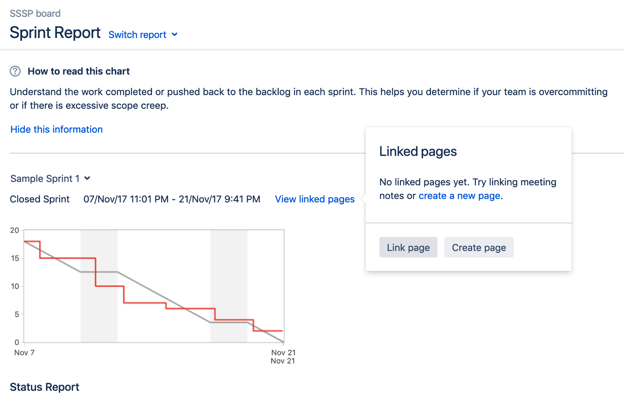Click the Status Report heading
The width and height of the screenshot is (624, 398).
tap(44, 387)
